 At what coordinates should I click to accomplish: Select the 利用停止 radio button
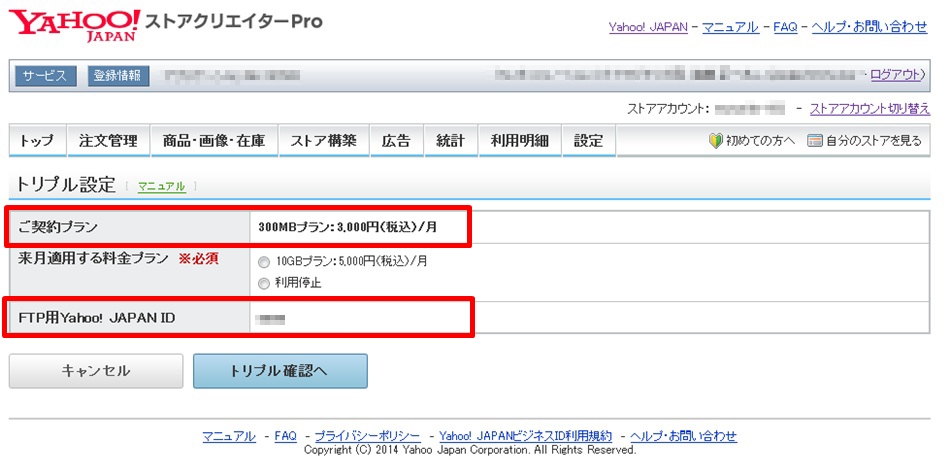click(x=263, y=283)
